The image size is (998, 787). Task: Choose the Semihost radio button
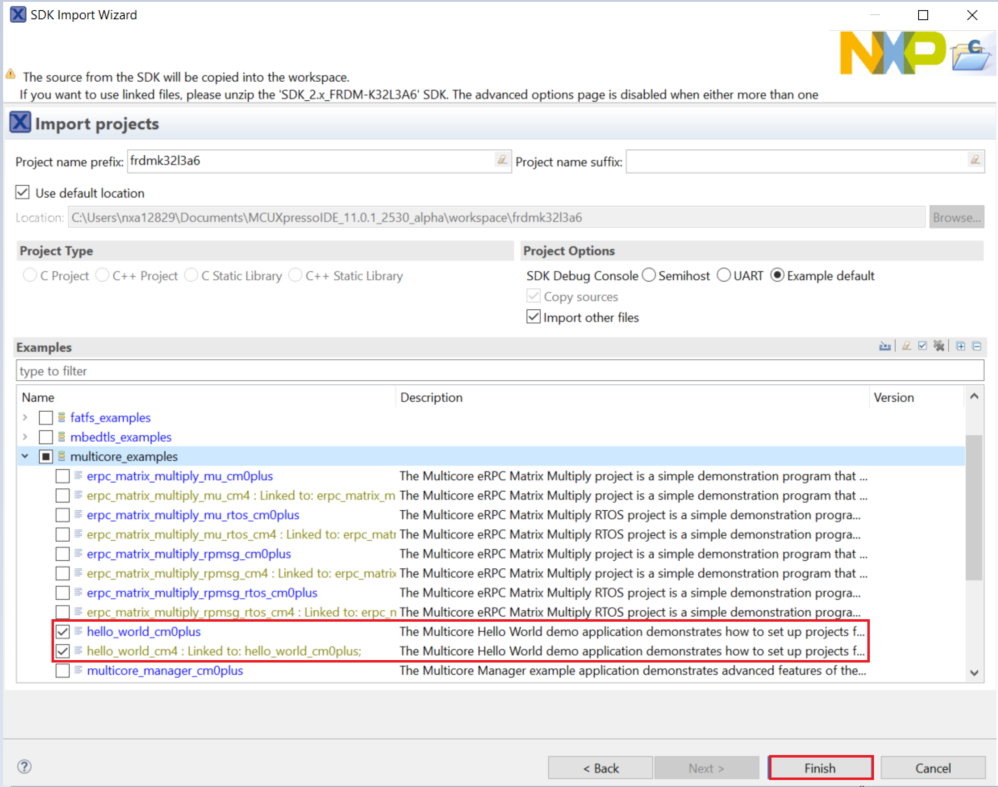(649, 276)
